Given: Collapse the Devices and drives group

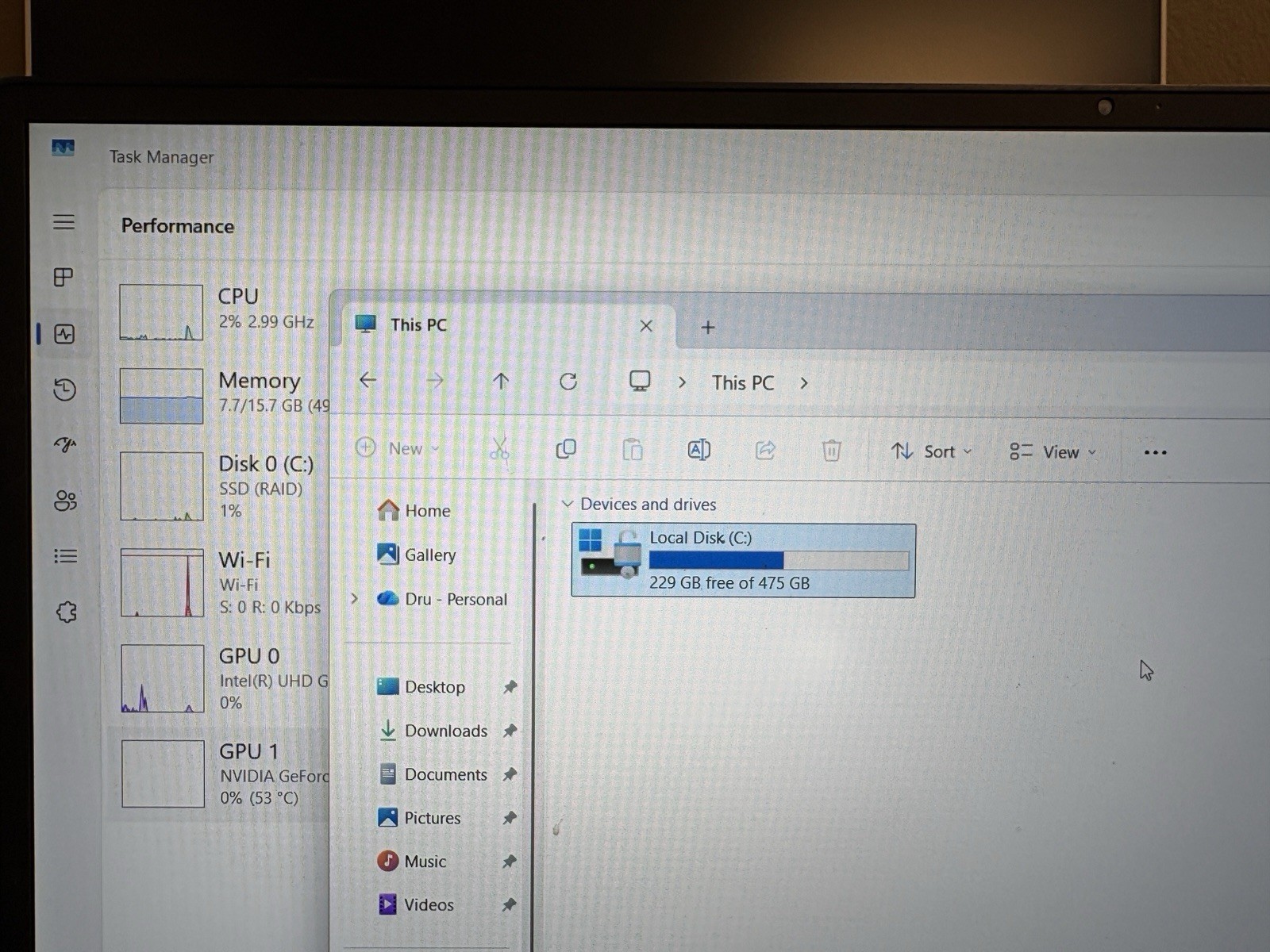Looking at the screenshot, I should pyautogui.click(x=567, y=504).
